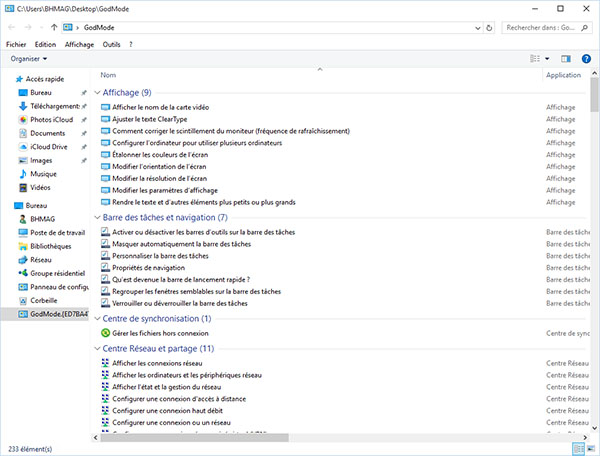Select Poste de travail in the sidebar
The width and height of the screenshot is (600, 456).
point(56,232)
